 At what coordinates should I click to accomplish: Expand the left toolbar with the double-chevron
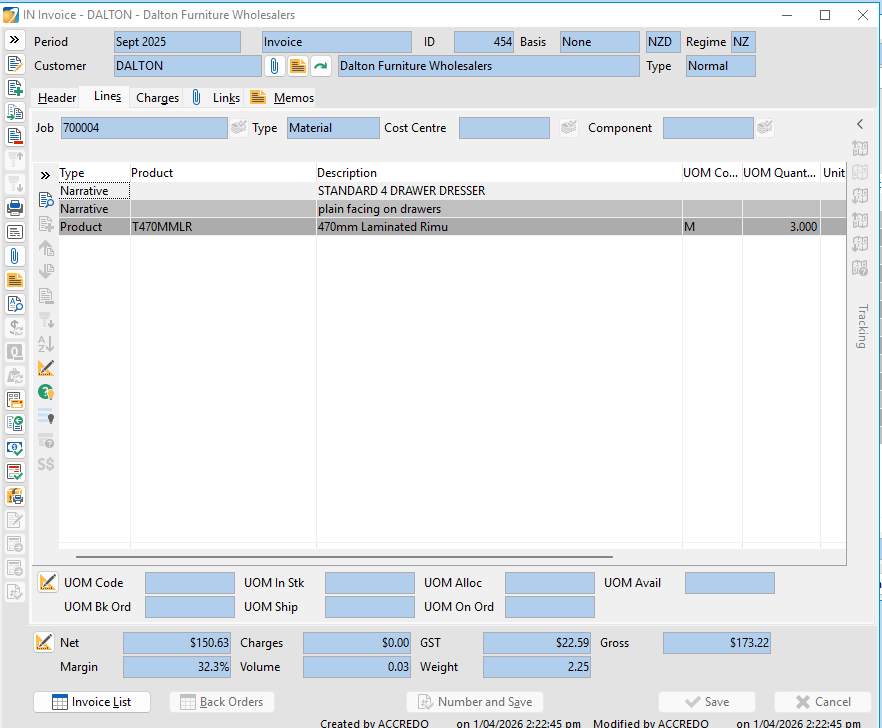(x=15, y=39)
